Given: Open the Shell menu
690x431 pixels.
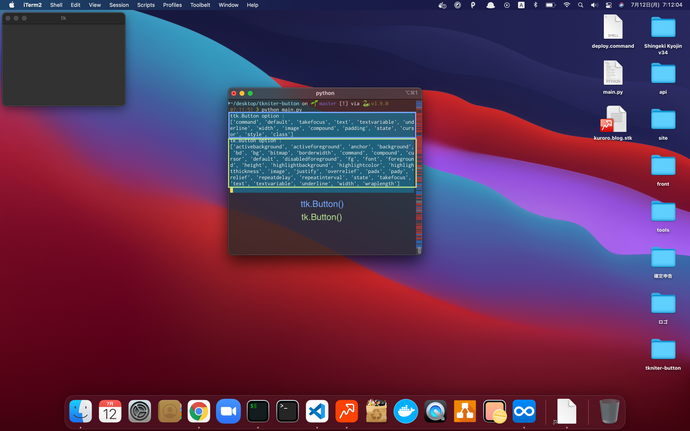Looking at the screenshot, I should (x=56, y=5).
